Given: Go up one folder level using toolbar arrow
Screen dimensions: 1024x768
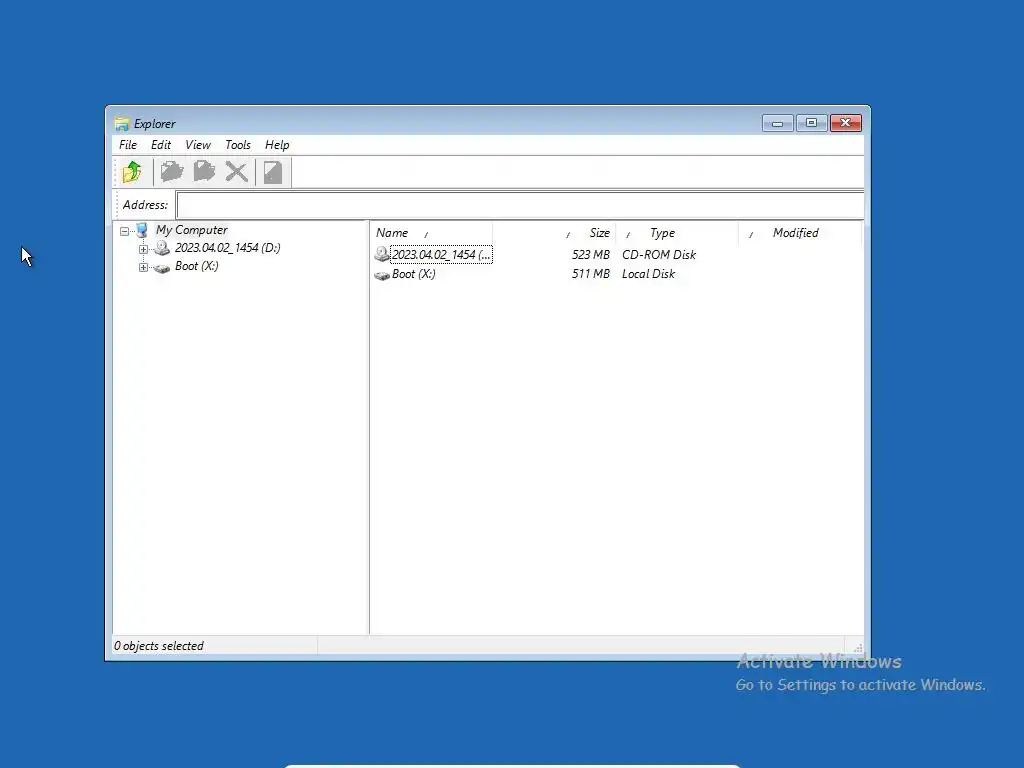Looking at the screenshot, I should coord(133,172).
